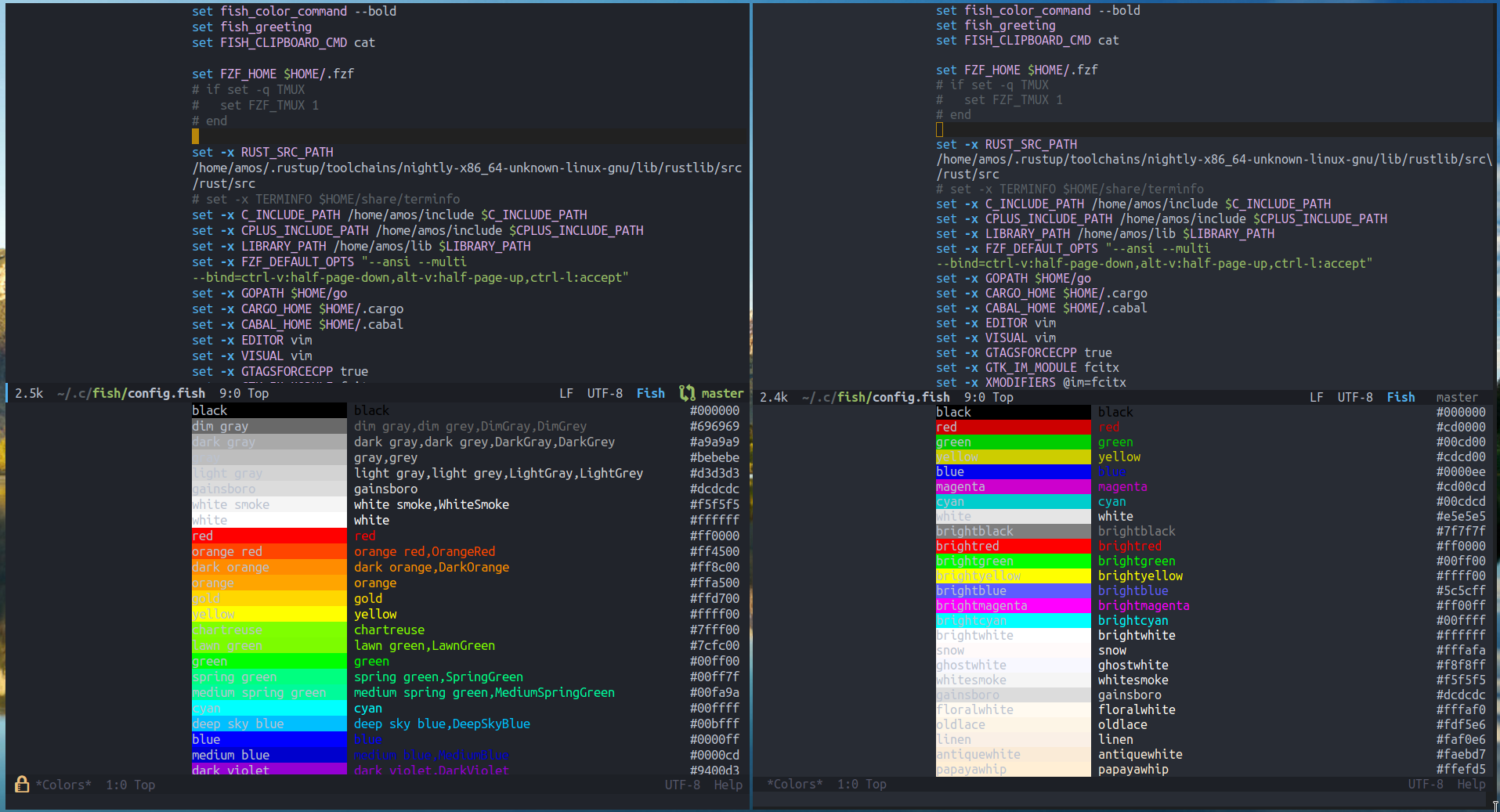Select the orange red swatch in the left list
The height and width of the screenshot is (812, 1500).
[x=269, y=551]
